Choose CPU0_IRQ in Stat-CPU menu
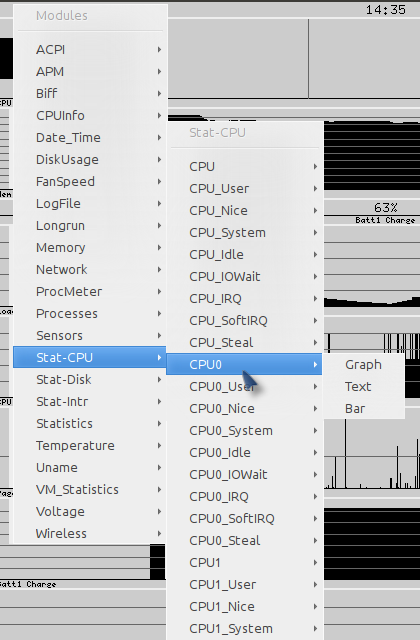Image resolution: width=420 pixels, height=640 pixels. [x=244, y=497]
